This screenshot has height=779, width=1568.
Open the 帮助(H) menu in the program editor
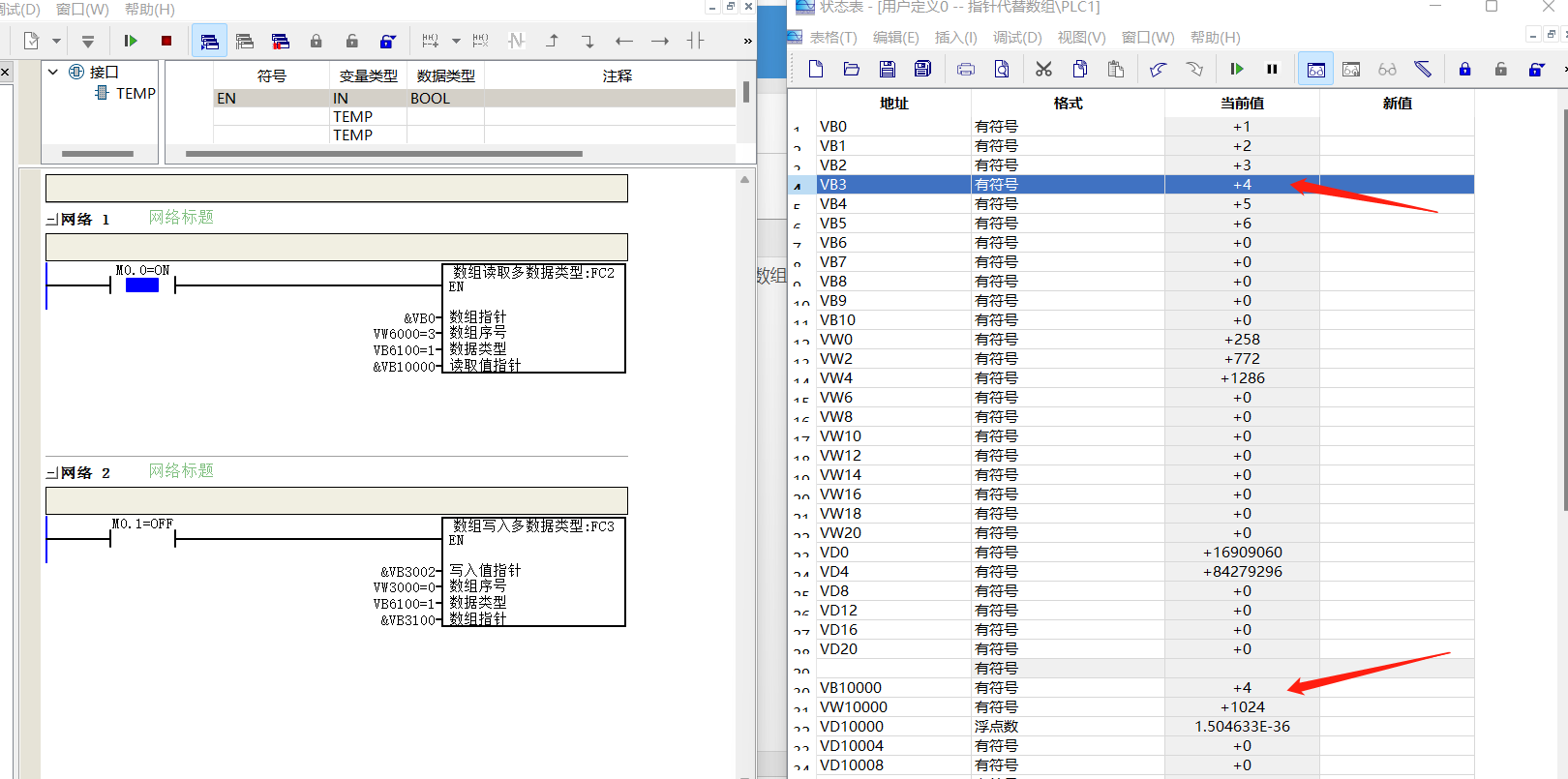click(150, 9)
